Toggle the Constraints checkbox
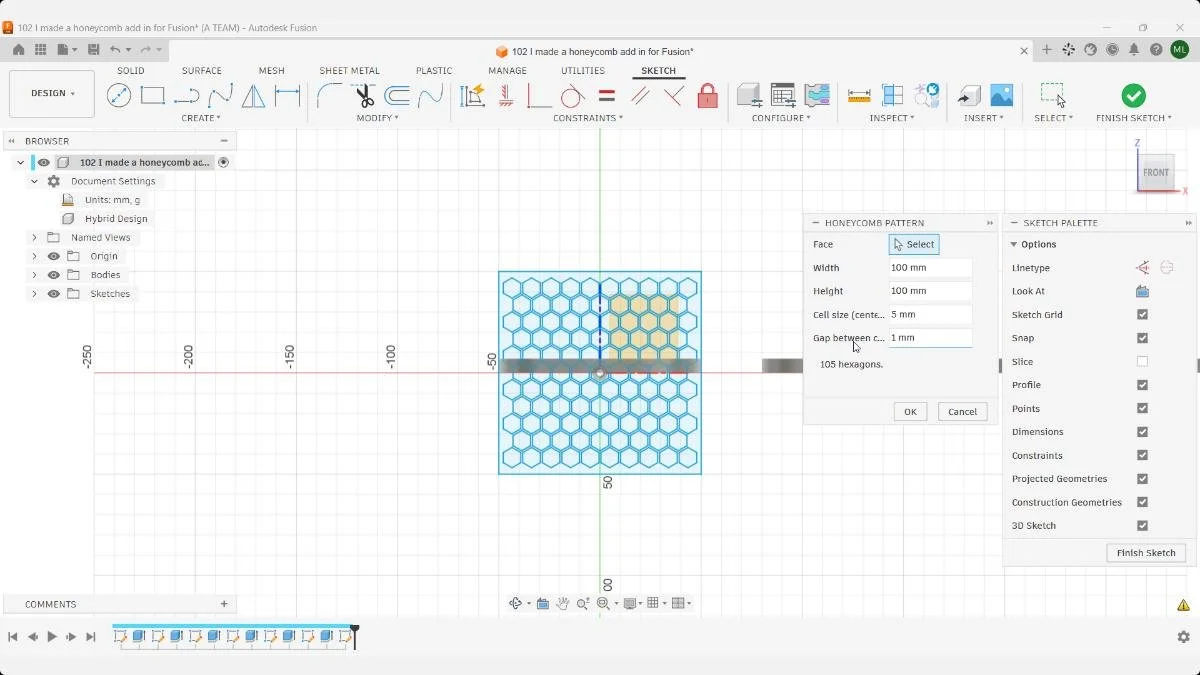Image resolution: width=1200 pixels, height=675 pixels. pos(1142,456)
